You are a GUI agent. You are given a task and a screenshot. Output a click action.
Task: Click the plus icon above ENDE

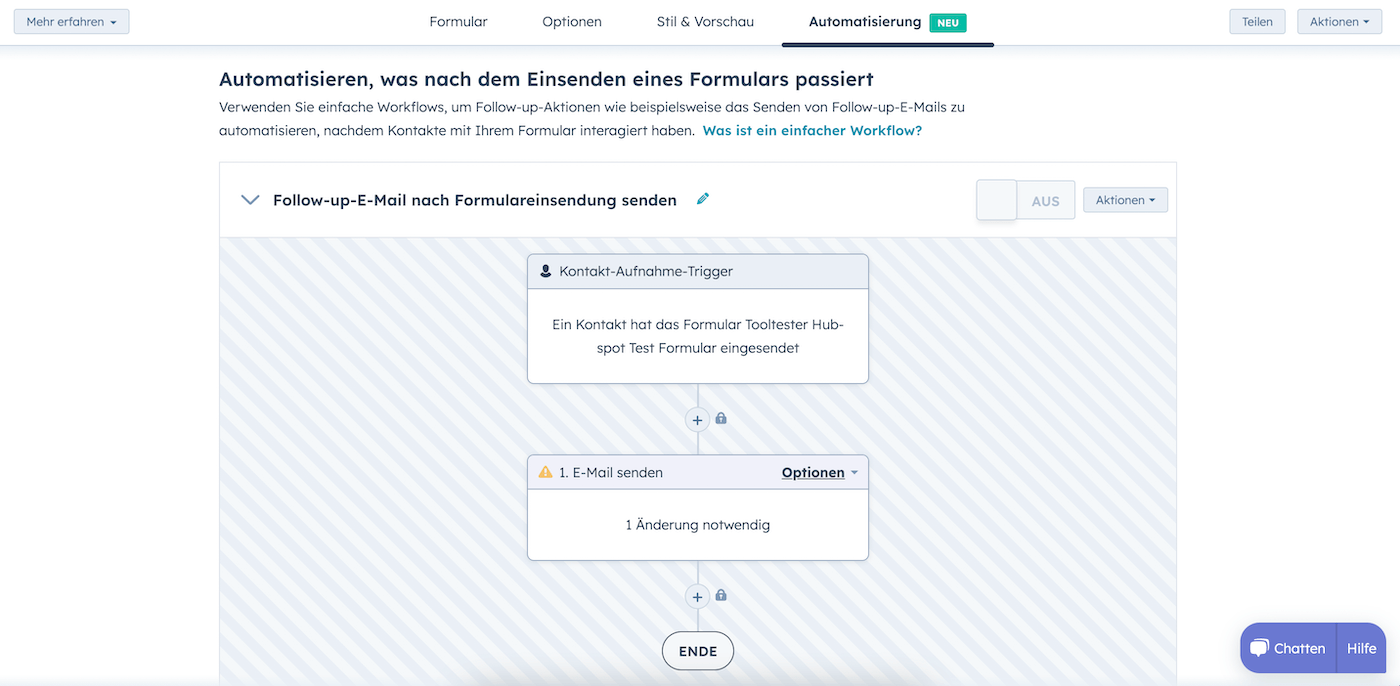697,597
